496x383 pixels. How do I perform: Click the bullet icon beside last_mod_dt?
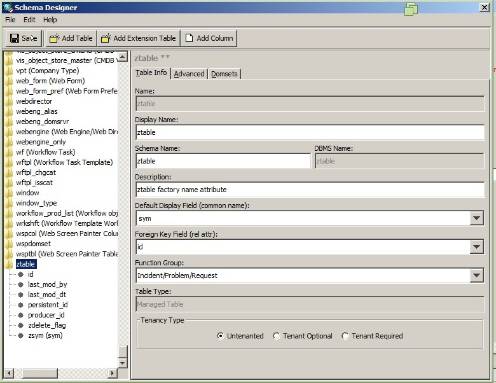[x=20, y=295]
